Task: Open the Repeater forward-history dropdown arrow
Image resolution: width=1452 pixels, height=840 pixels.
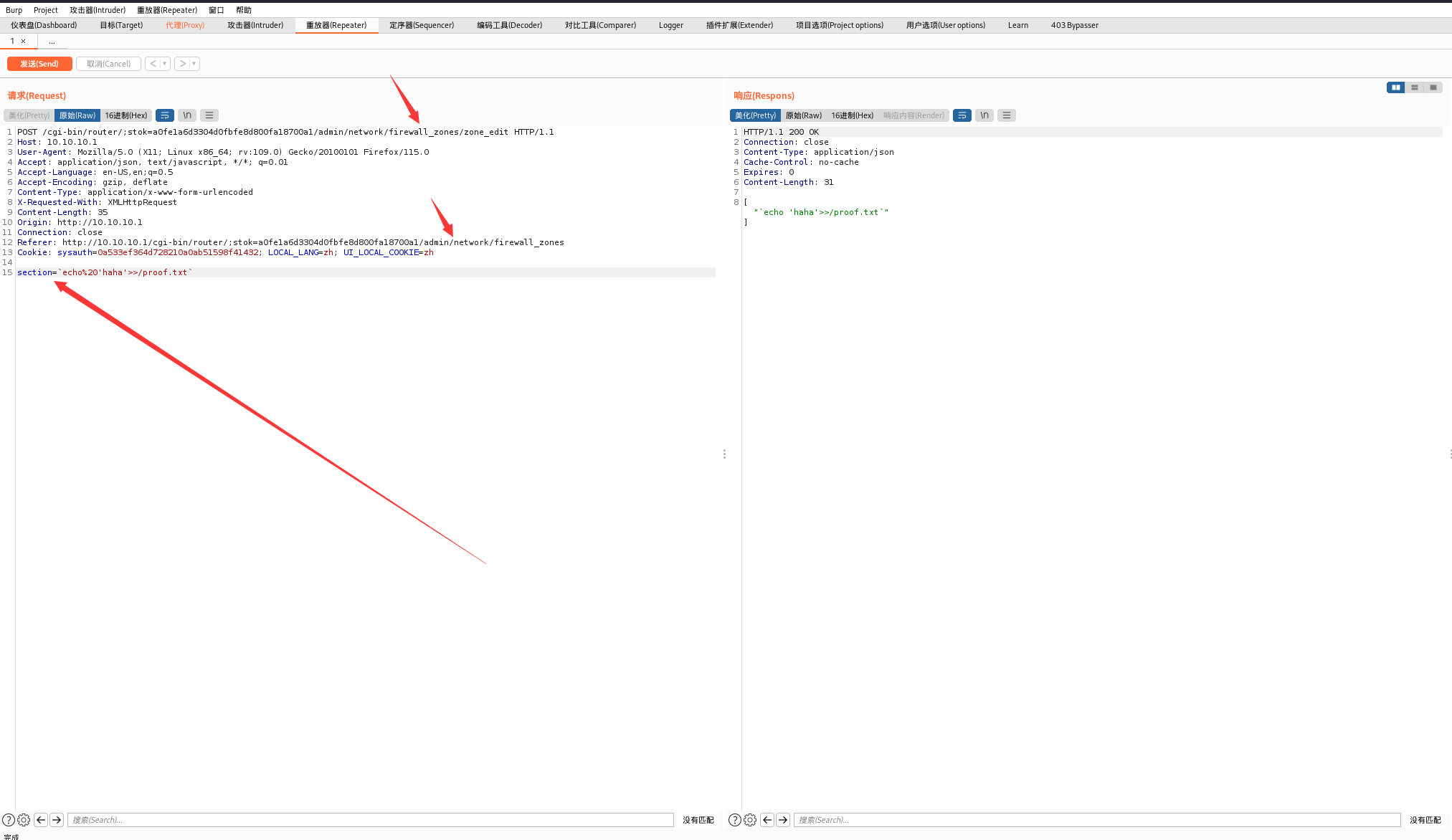Action: (194, 64)
